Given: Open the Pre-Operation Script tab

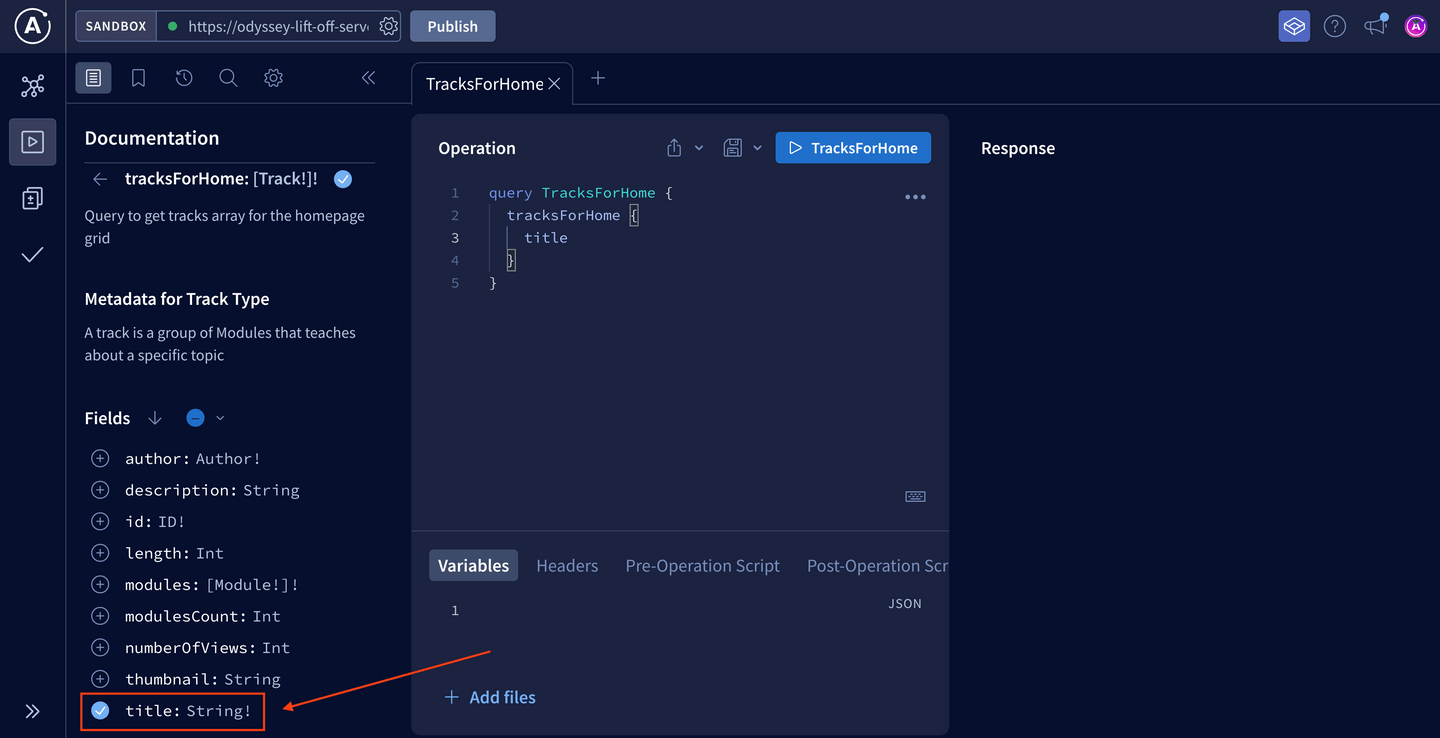Looking at the screenshot, I should (x=702, y=565).
